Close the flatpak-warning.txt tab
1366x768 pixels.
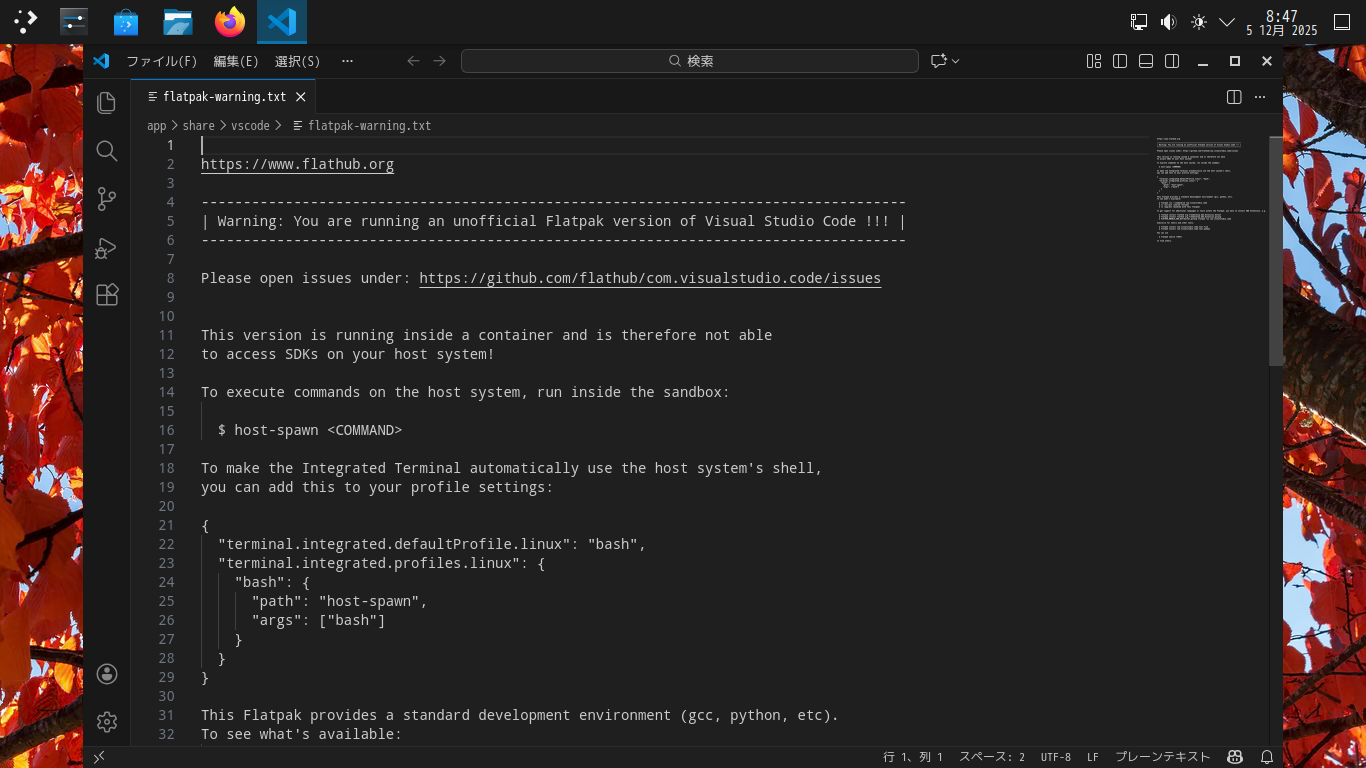[300, 97]
